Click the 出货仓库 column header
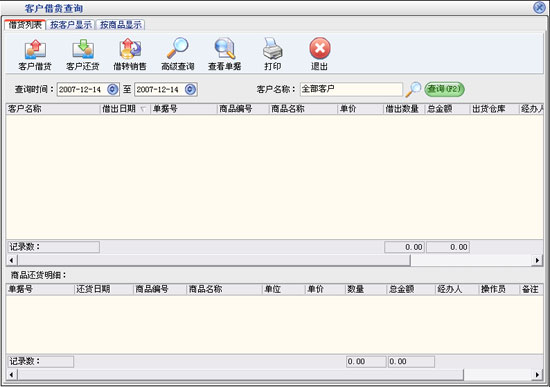550x387 pixels. [x=494, y=109]
